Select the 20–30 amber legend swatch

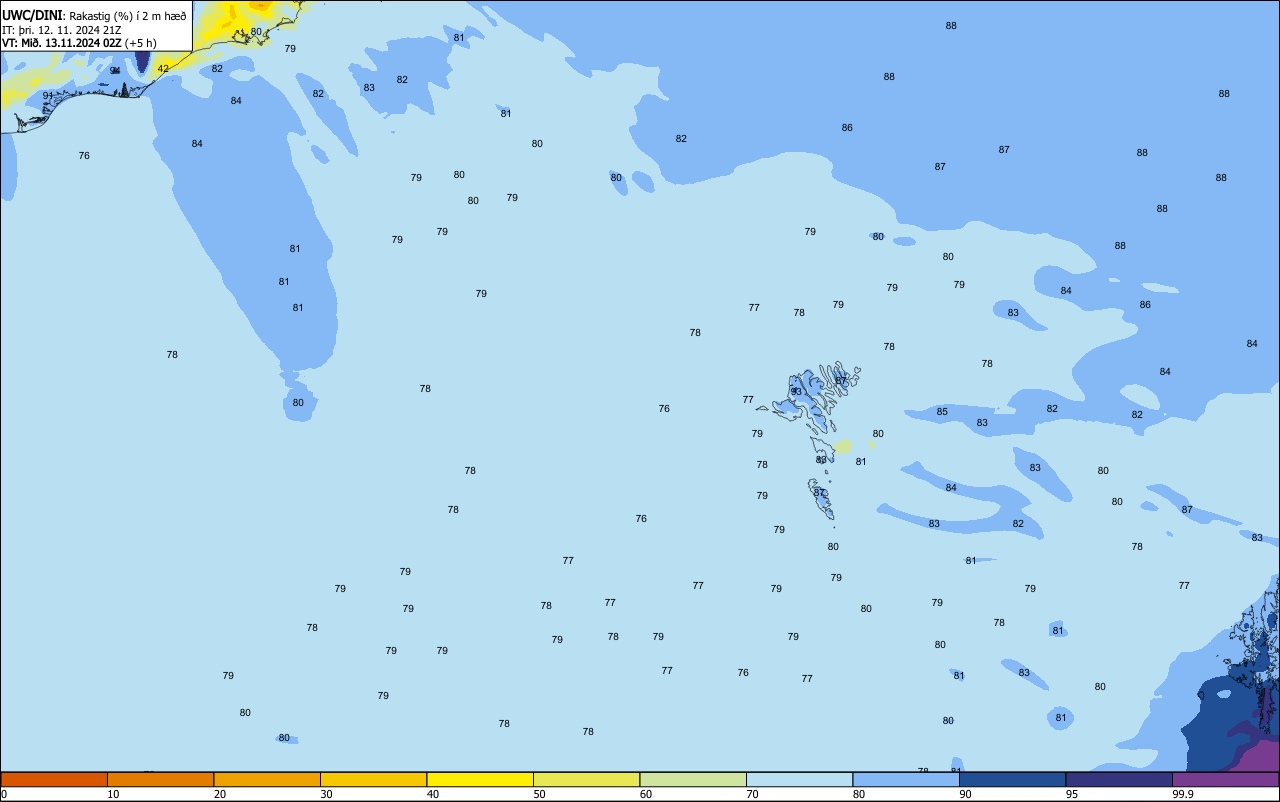(x=267, y=779)
